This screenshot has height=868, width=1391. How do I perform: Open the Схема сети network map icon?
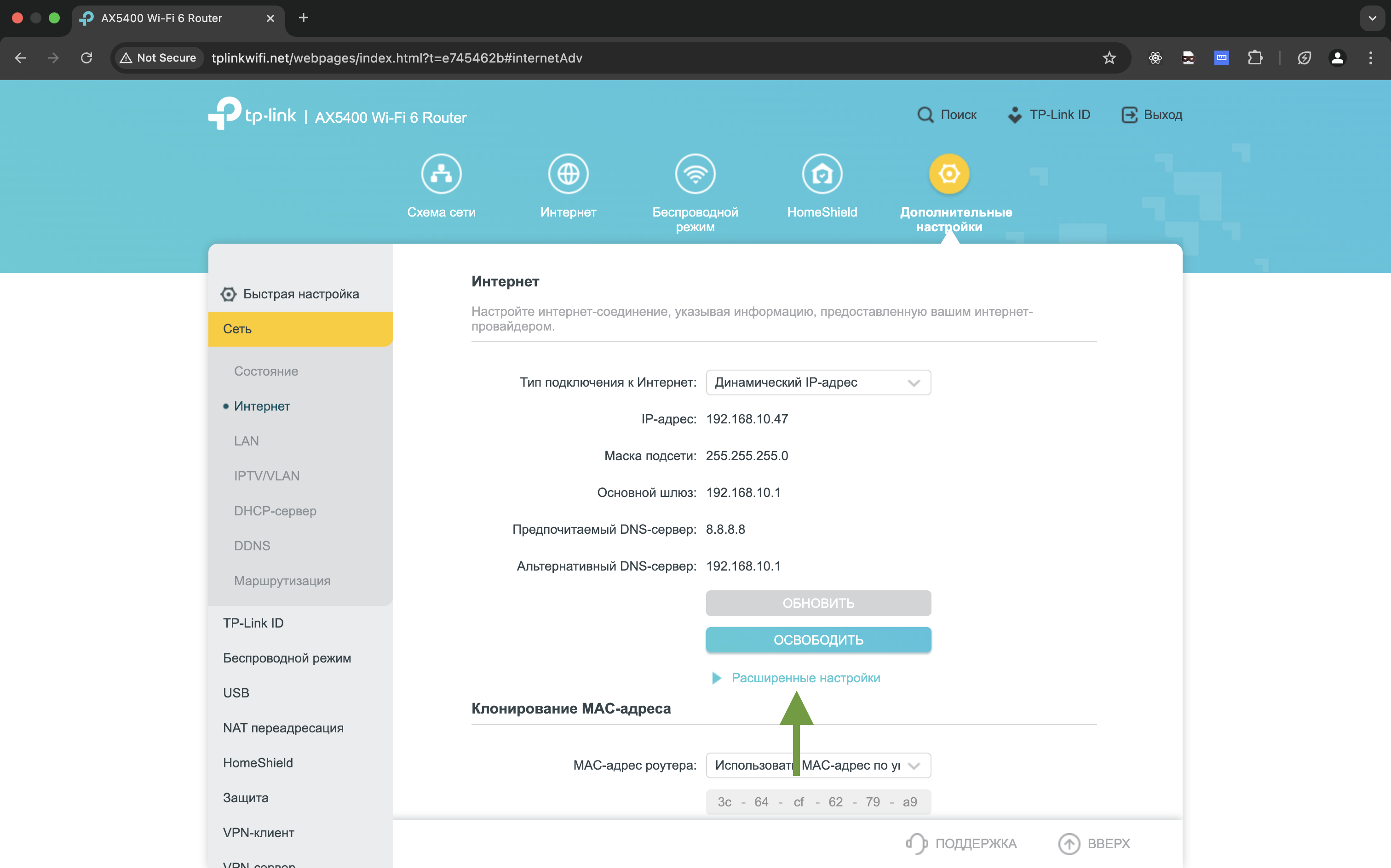441,173
